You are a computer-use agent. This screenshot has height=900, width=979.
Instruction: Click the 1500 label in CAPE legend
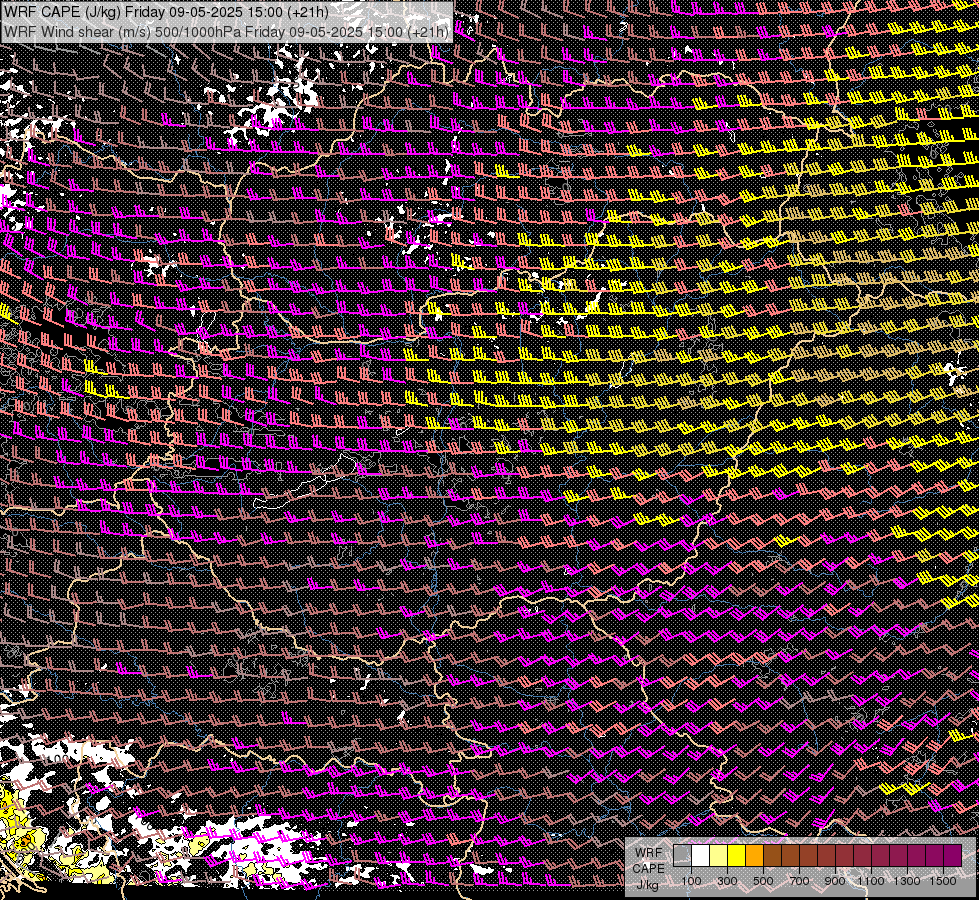(x=943, y=881)
